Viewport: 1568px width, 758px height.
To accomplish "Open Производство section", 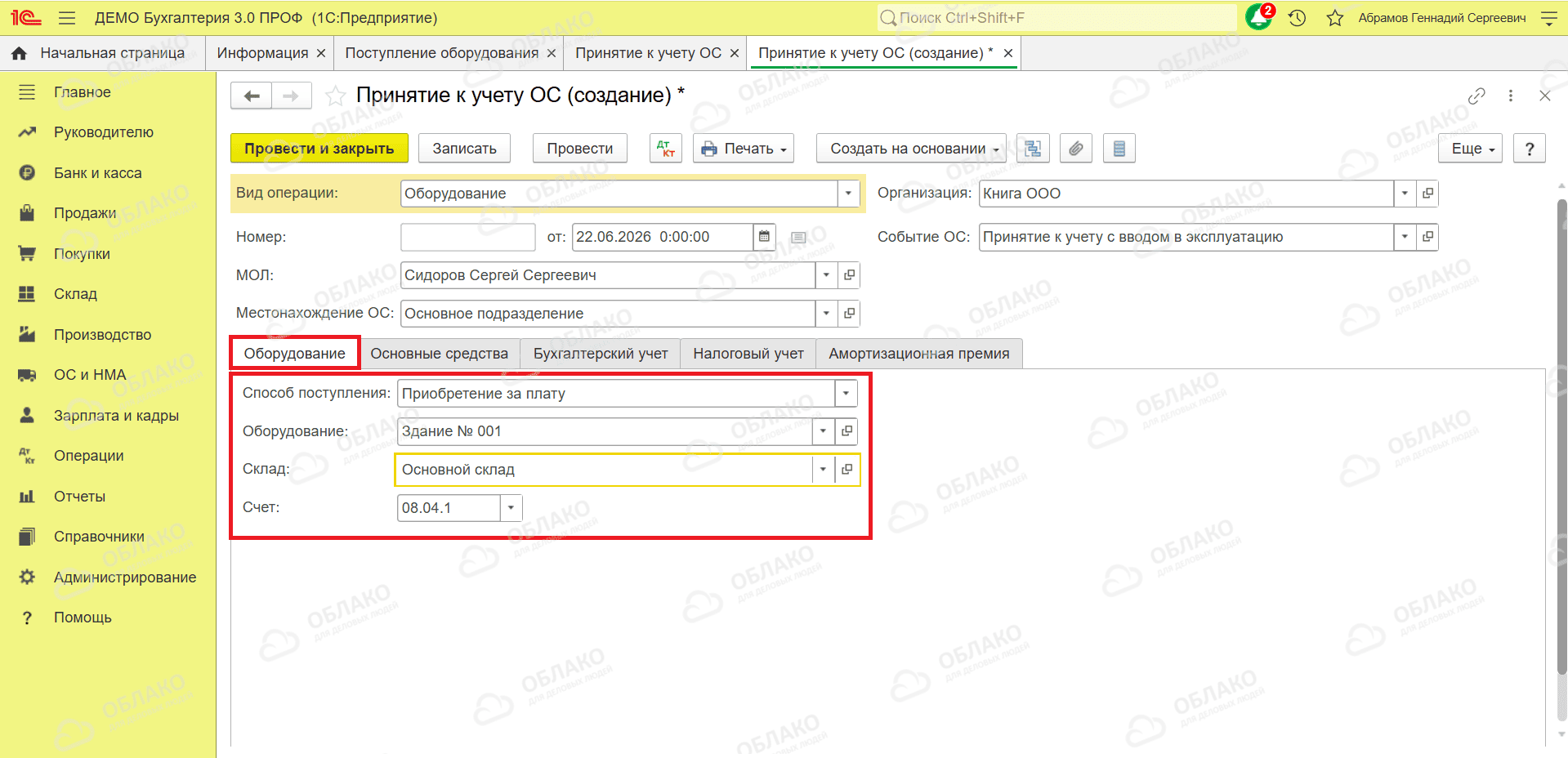I will point(102,335).
